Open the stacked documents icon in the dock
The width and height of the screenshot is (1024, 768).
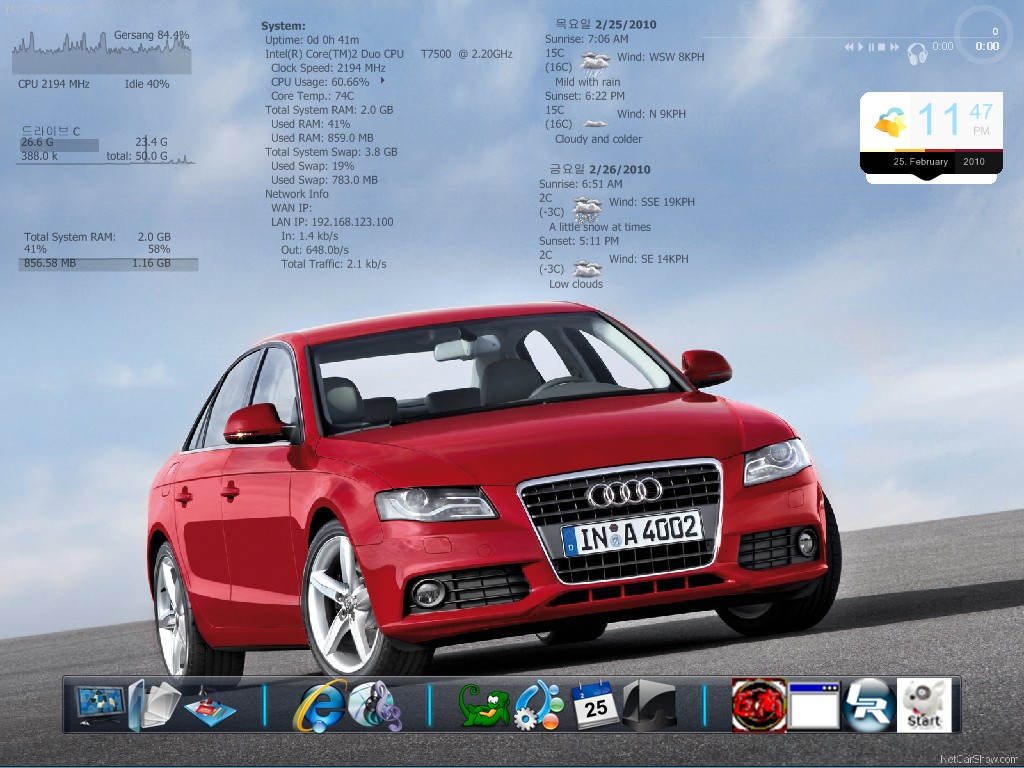click(154, 705)
